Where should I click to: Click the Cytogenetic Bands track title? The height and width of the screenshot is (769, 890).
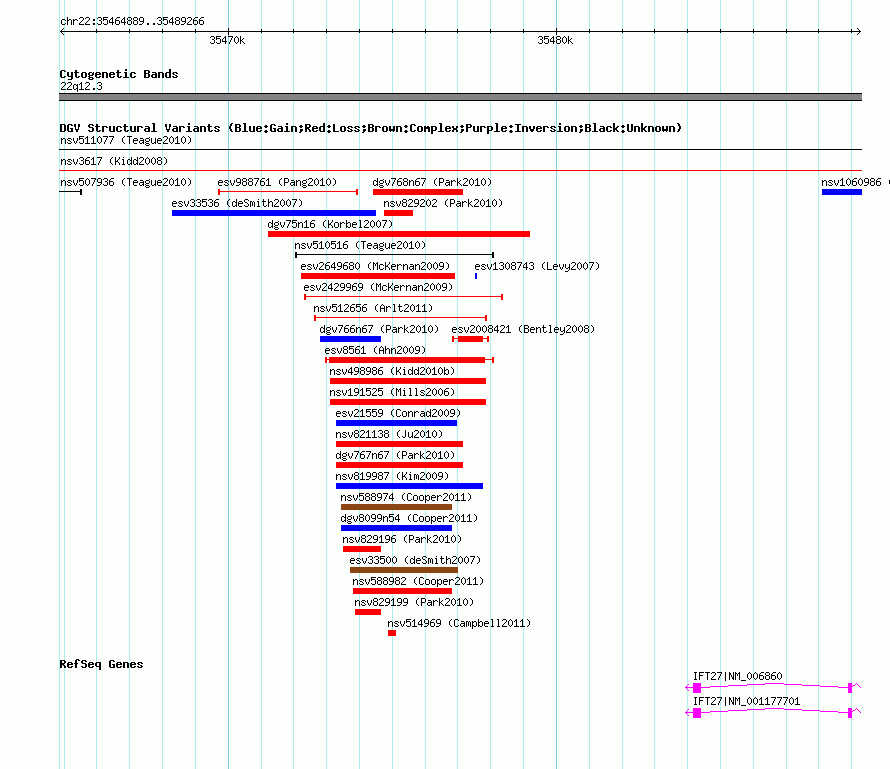[119, 74]
